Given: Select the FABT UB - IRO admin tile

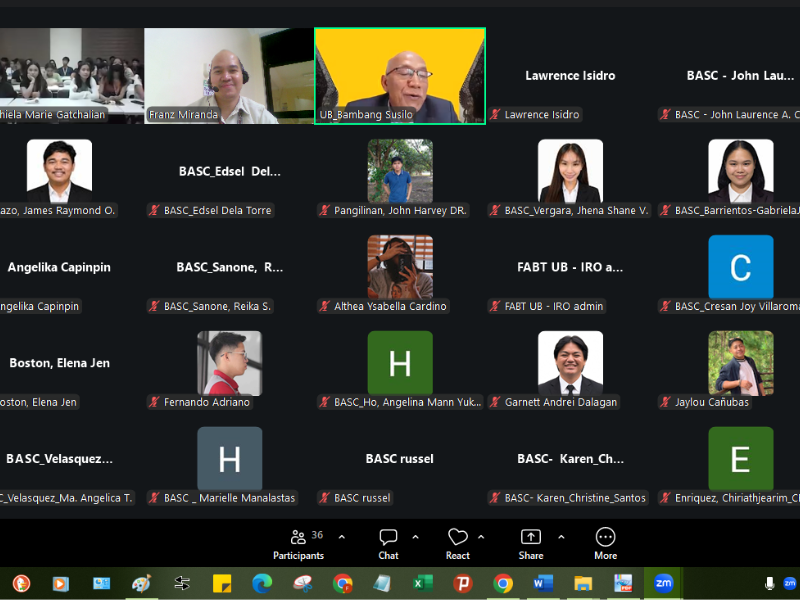Looking at the screenshot, I should tap(570, 267).
